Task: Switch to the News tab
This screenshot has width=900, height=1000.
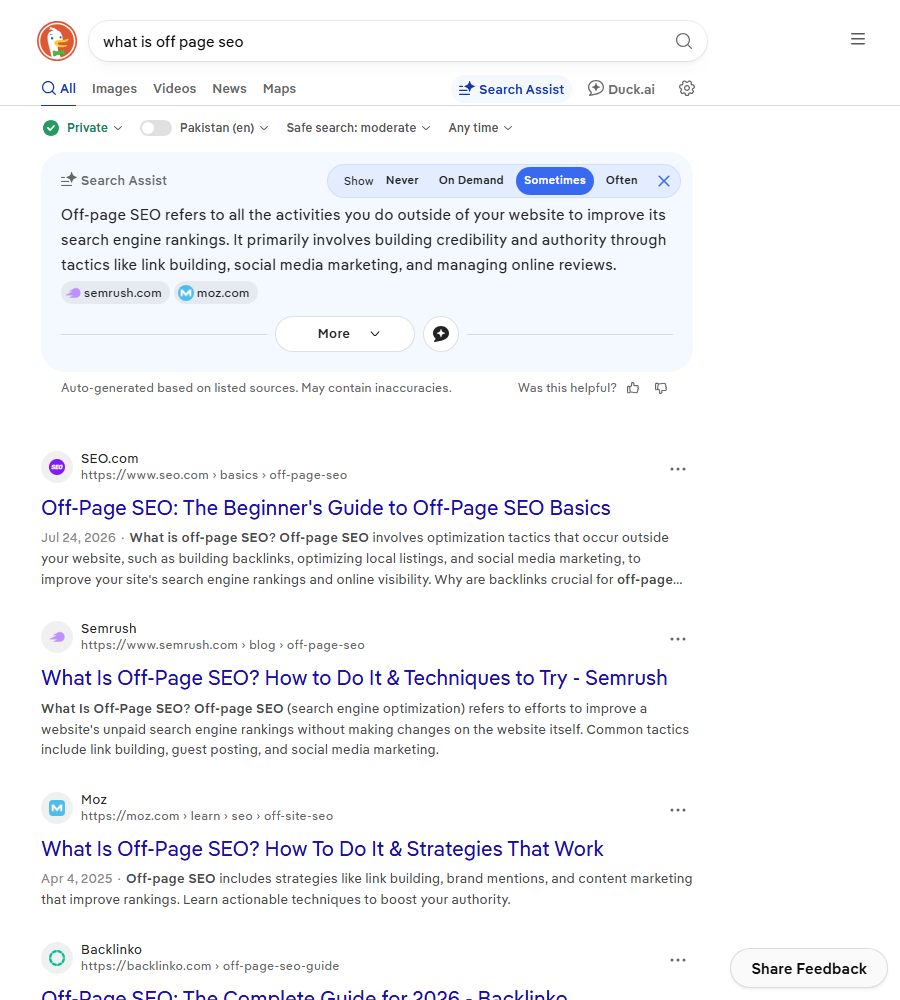Action: (229, 89)
